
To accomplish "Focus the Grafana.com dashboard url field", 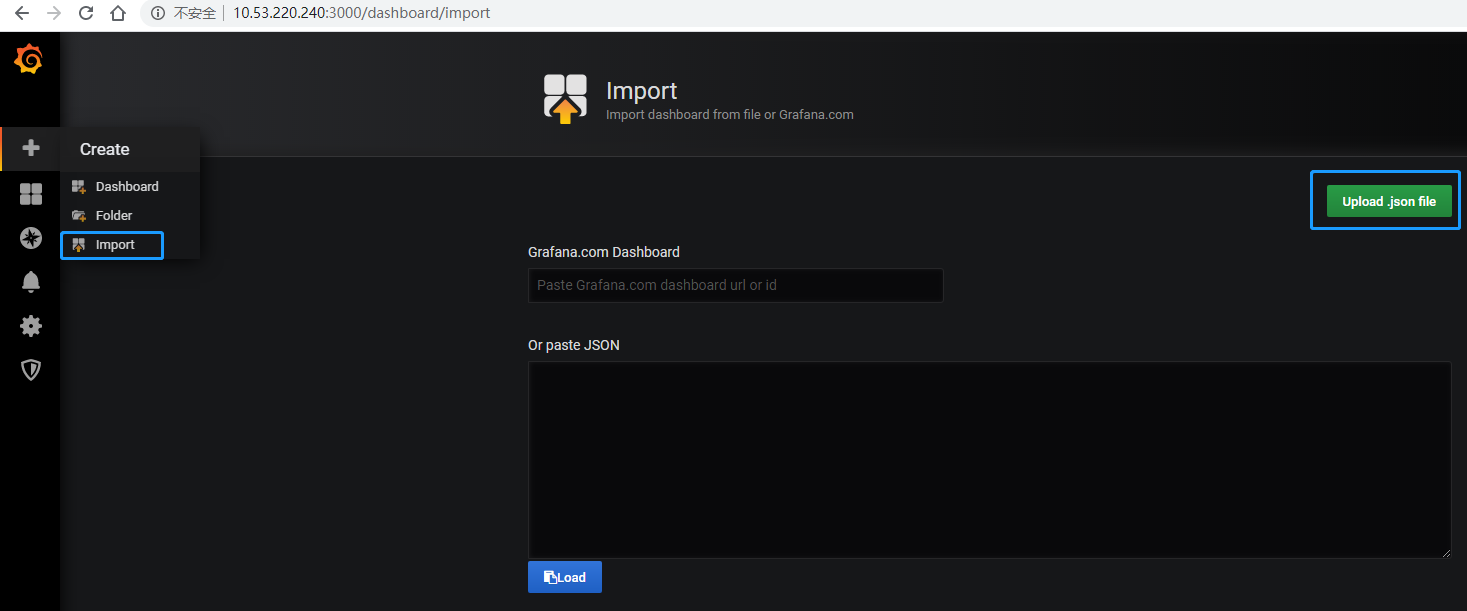I will click(736, 285).
